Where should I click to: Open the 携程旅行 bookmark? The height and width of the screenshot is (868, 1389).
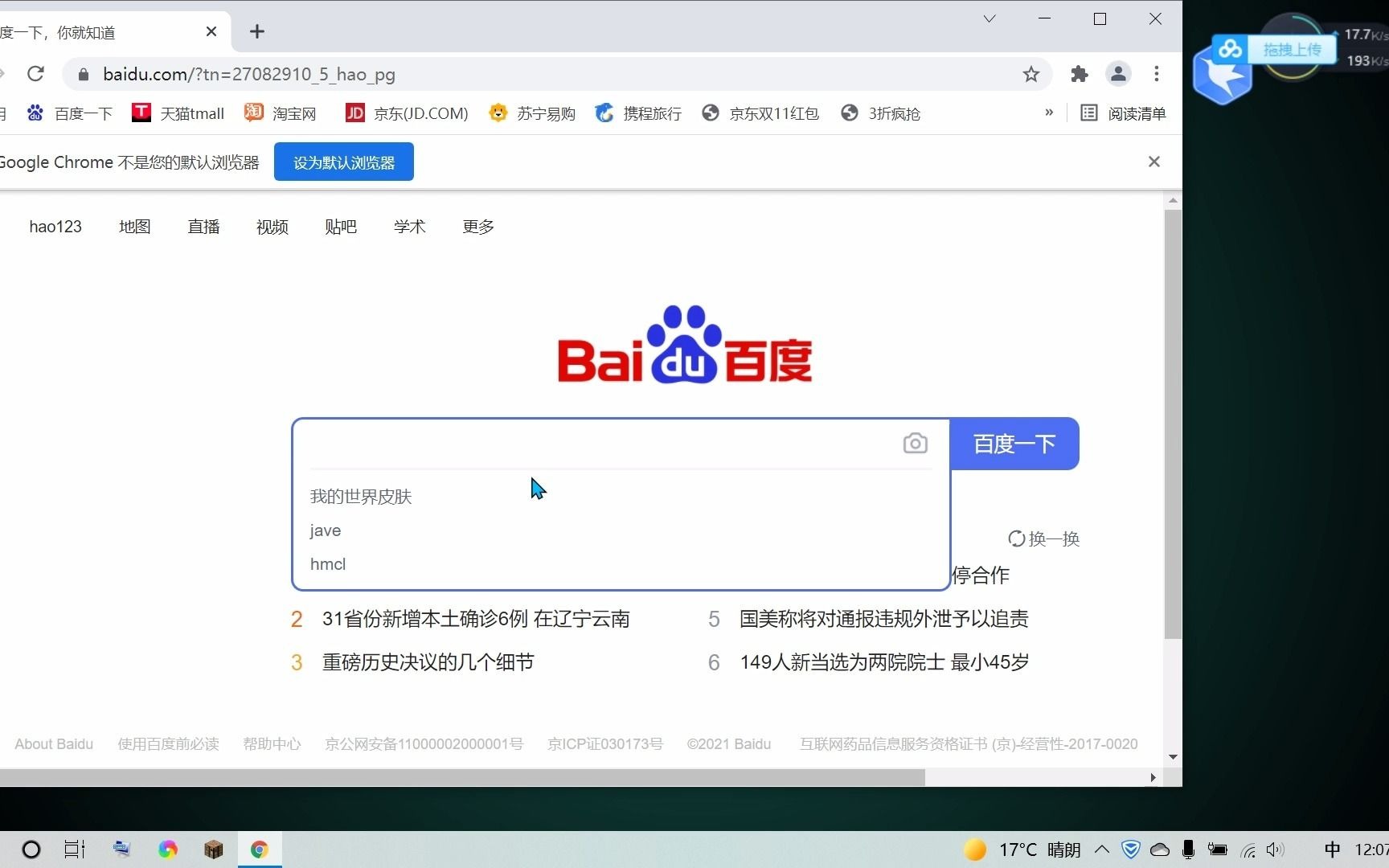[x=636, y=113]
